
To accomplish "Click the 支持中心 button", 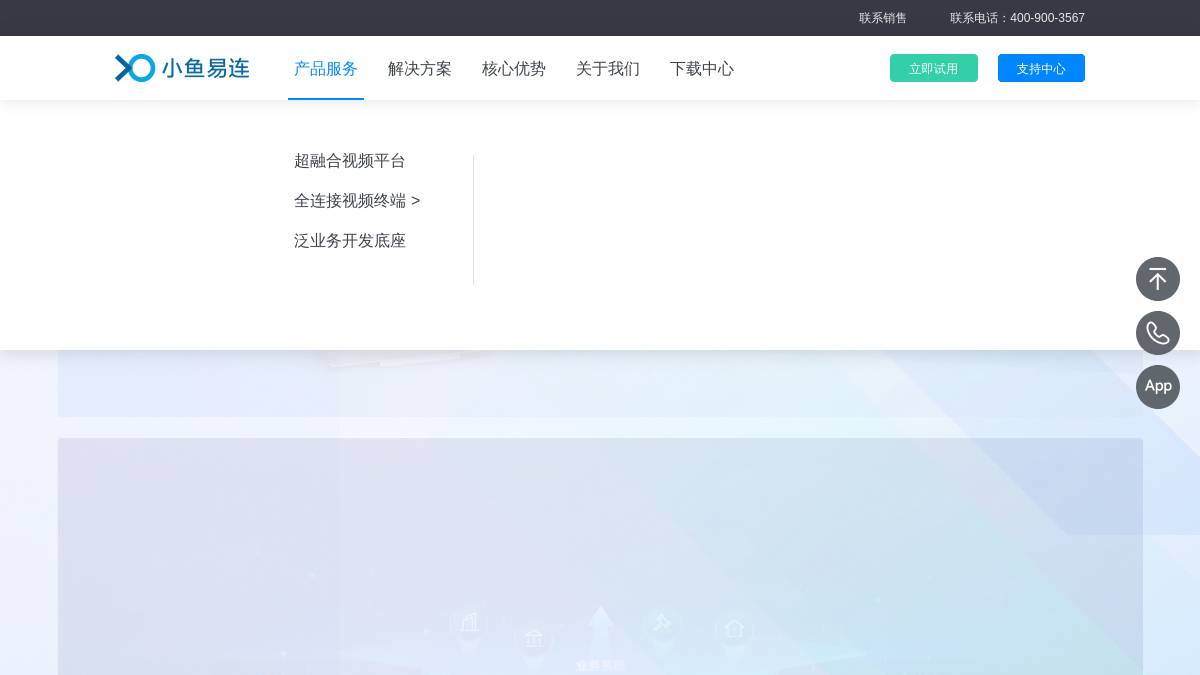I will click(x=1041, y=68).
